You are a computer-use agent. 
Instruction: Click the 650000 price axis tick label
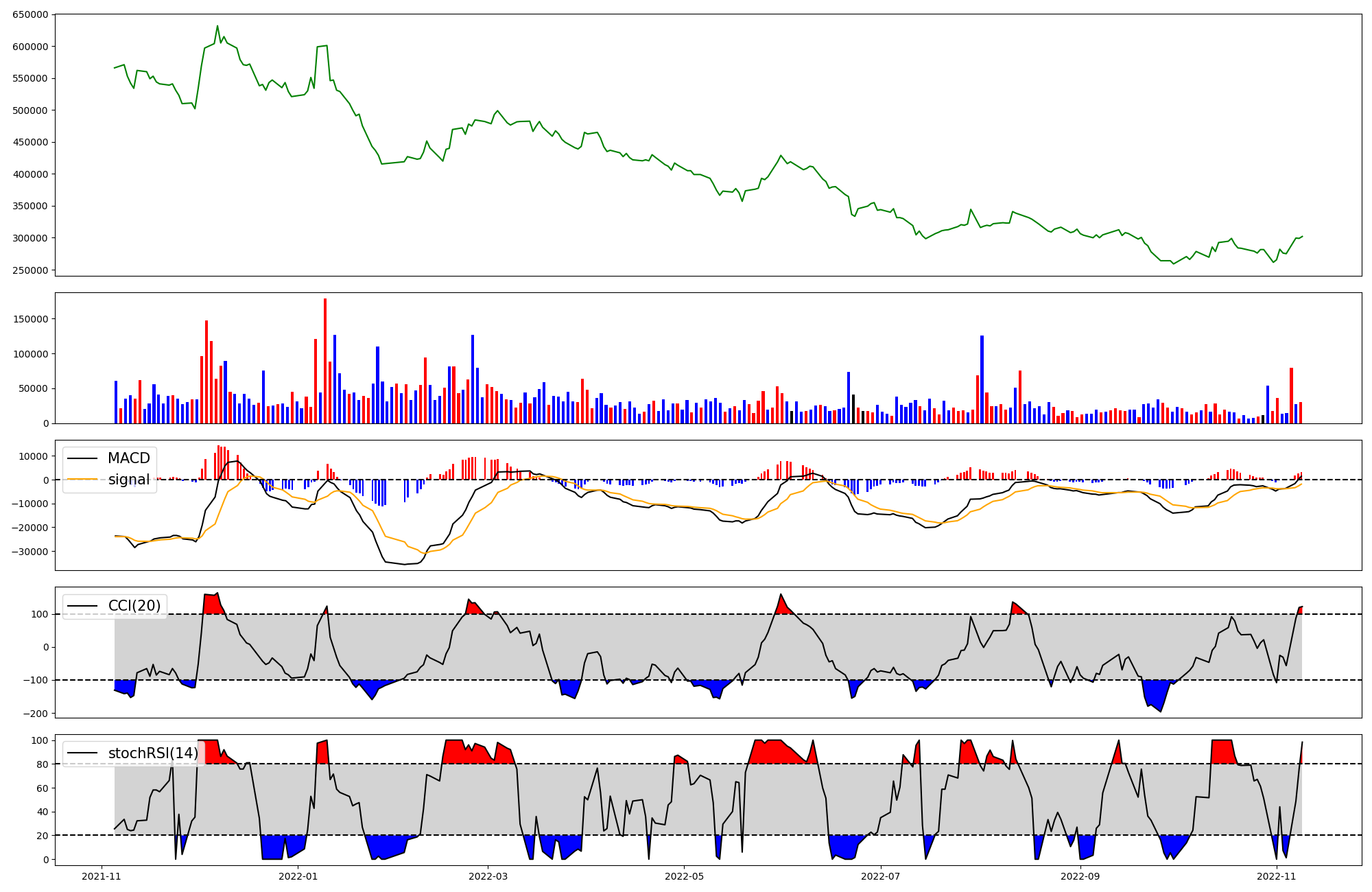[x=30, y=14]
